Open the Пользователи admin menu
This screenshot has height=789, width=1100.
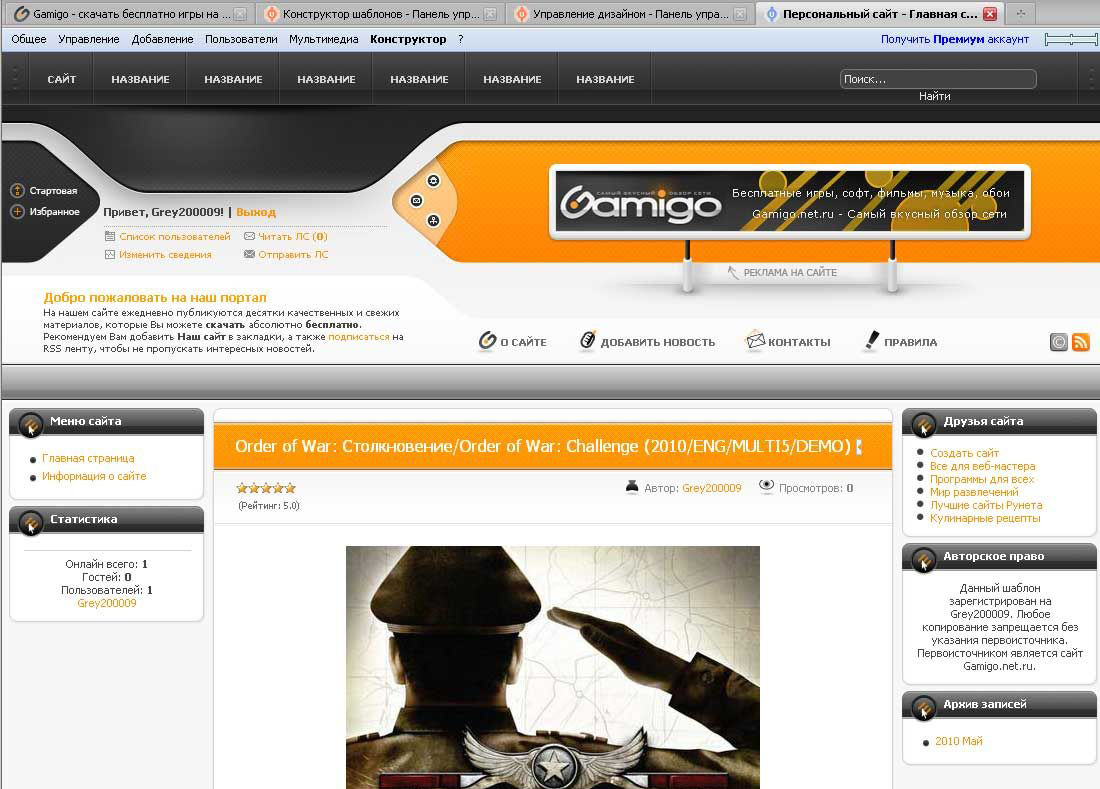point(241,39)
